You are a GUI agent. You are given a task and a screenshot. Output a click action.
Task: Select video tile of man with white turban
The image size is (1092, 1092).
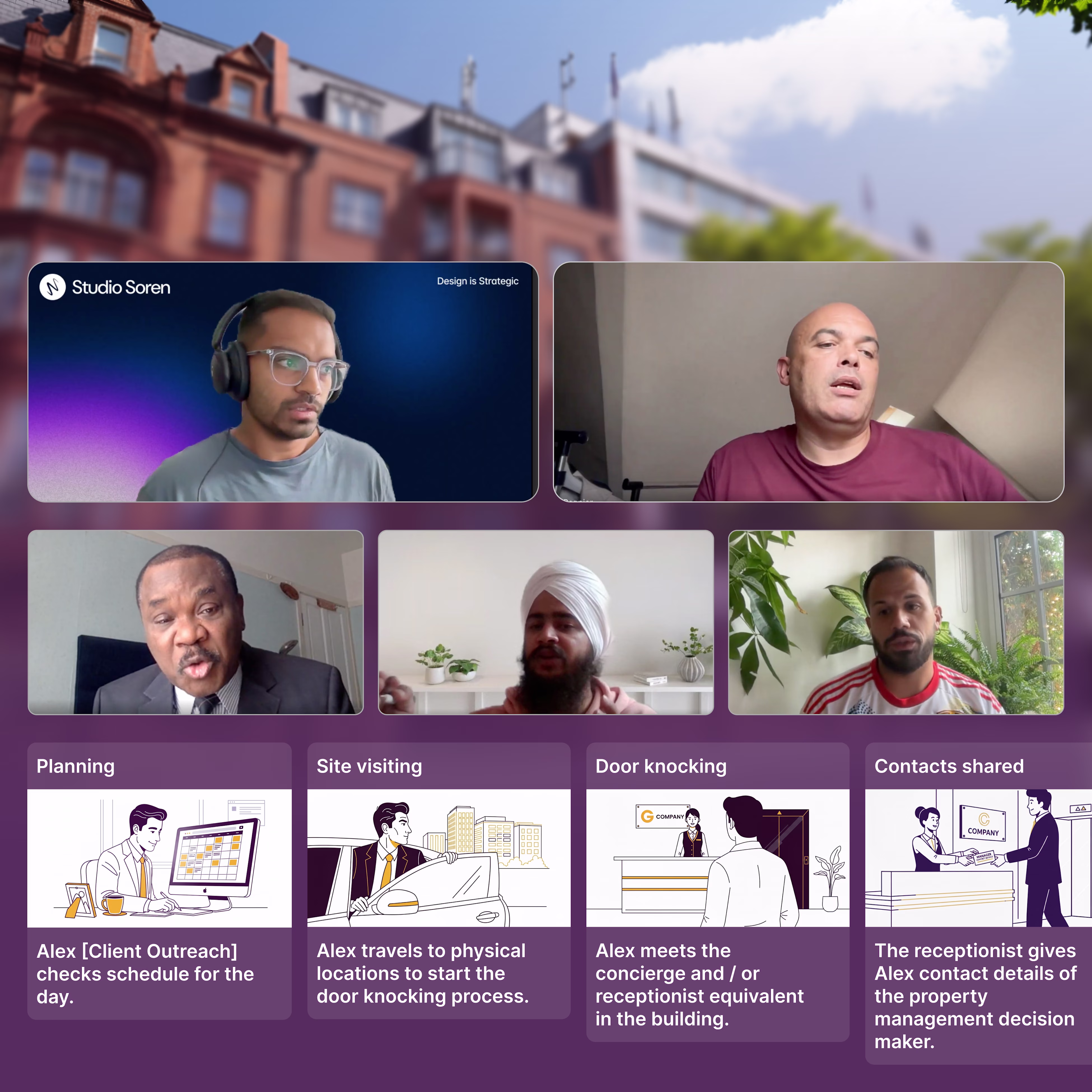tap(546, 622)
